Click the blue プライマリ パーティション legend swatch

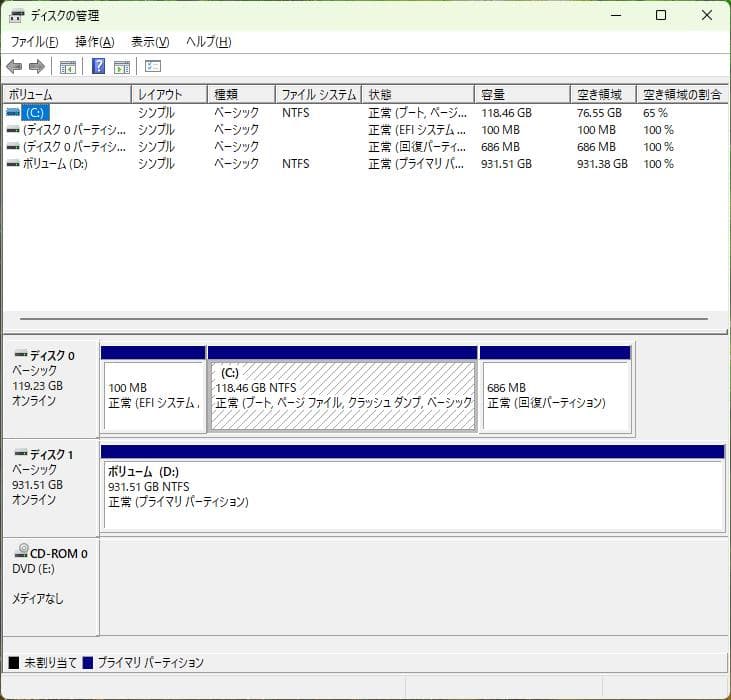pyautogui.click(x=88, y=662)
